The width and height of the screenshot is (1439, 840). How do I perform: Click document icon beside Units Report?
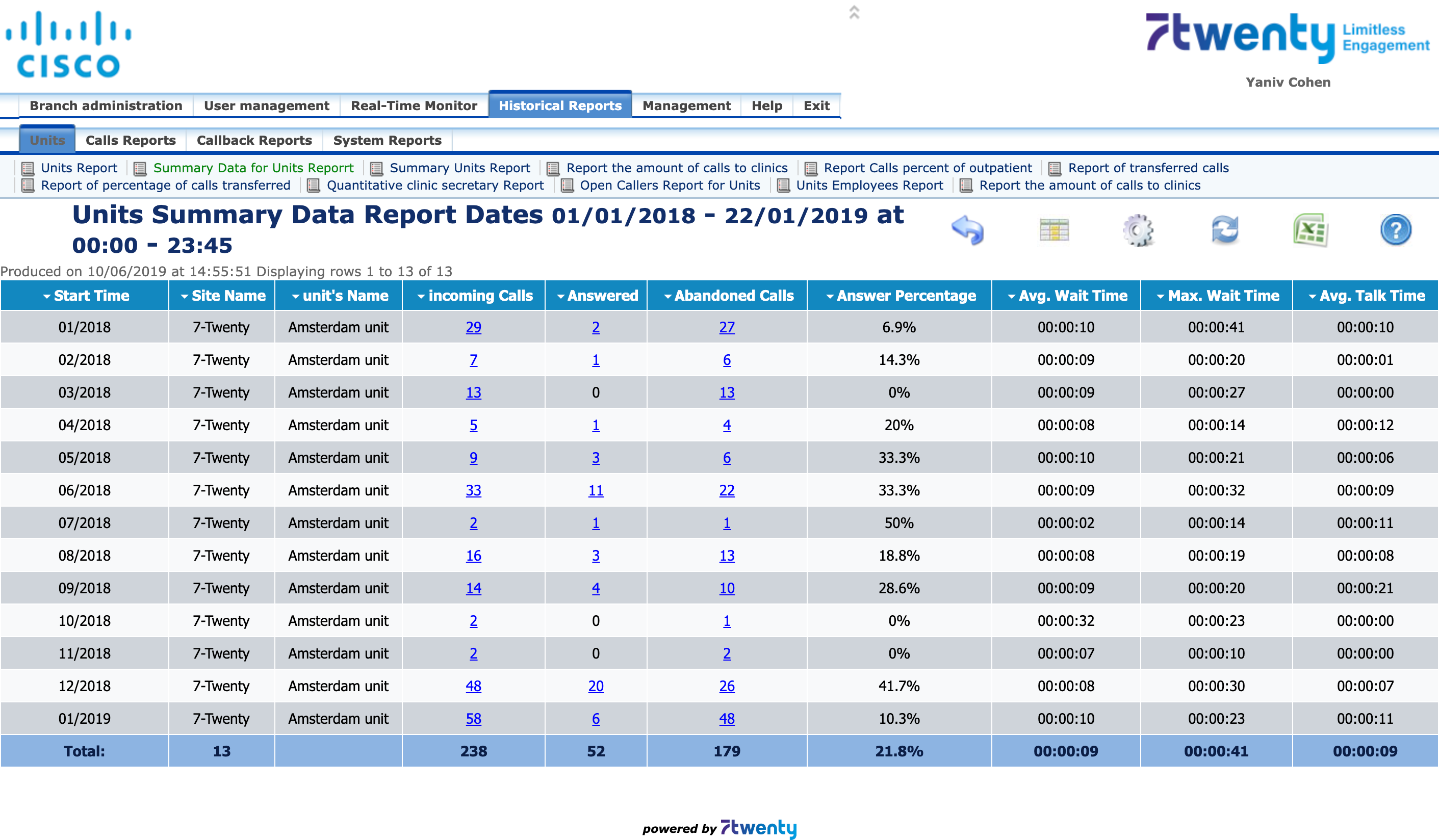click(28, 168)
